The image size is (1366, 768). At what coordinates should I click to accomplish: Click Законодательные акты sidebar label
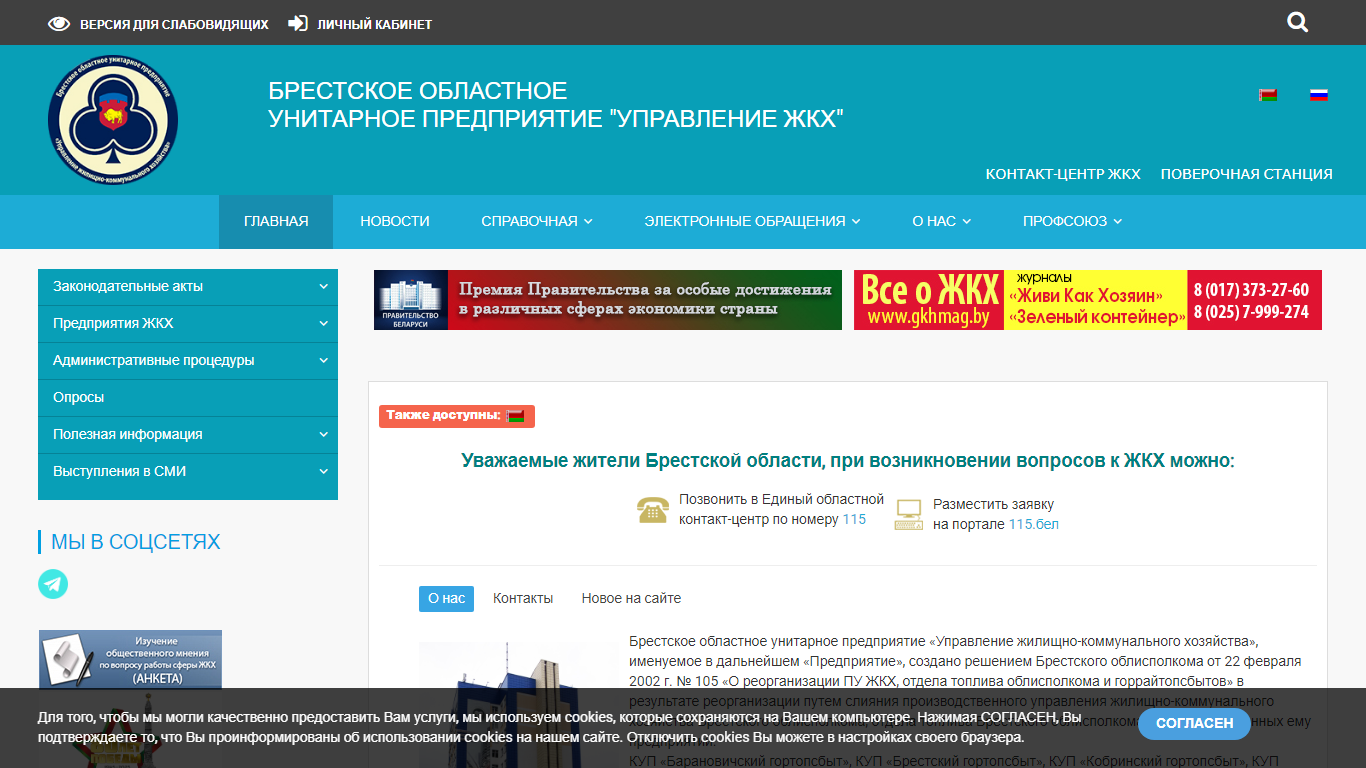pyautogui.click(x=128, y=286)
